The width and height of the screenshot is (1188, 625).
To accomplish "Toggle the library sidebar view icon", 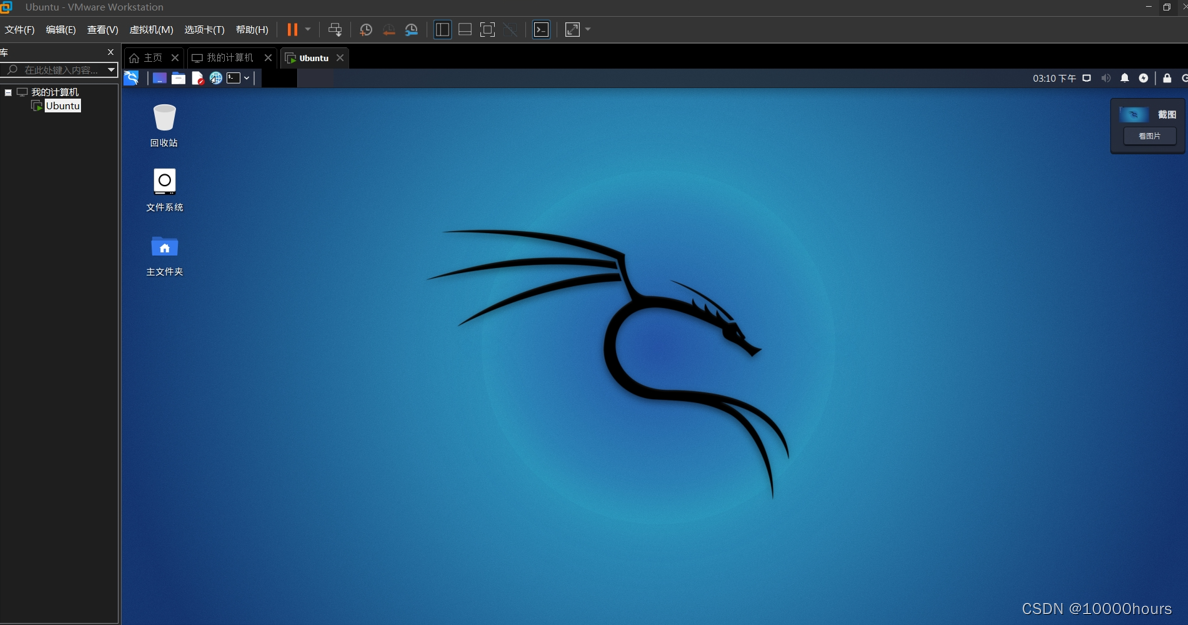I will click(442, 30).
